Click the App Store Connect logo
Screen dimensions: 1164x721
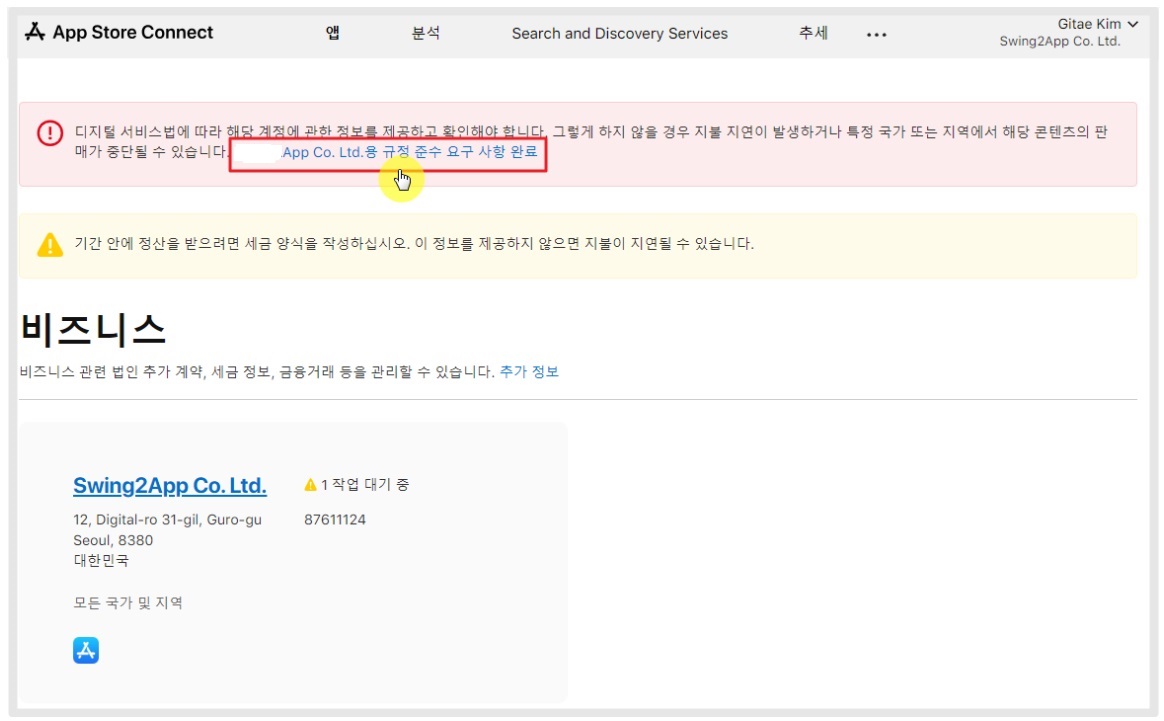pyautogui.click(x=119, y=32)
